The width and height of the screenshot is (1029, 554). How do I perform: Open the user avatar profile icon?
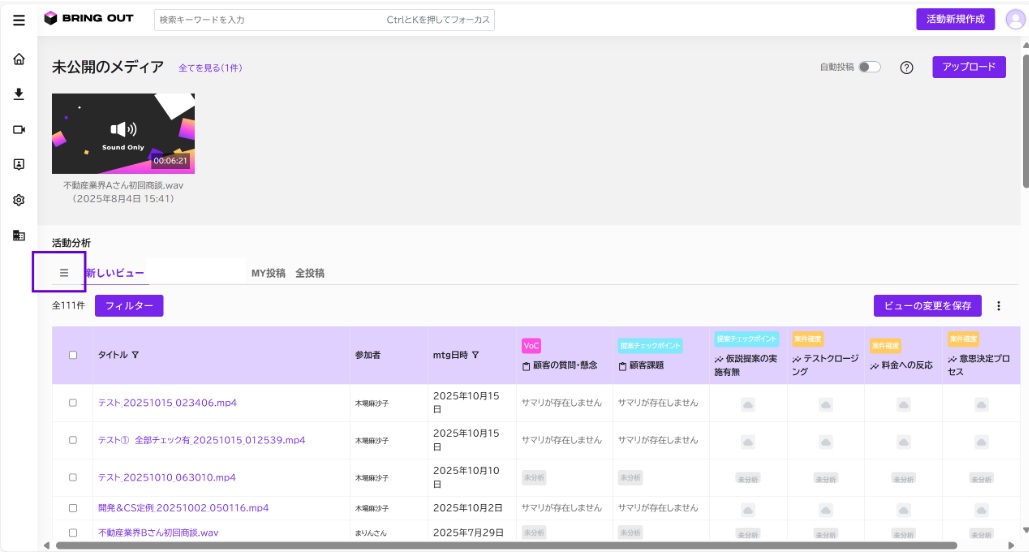[x=1015, y=20]
